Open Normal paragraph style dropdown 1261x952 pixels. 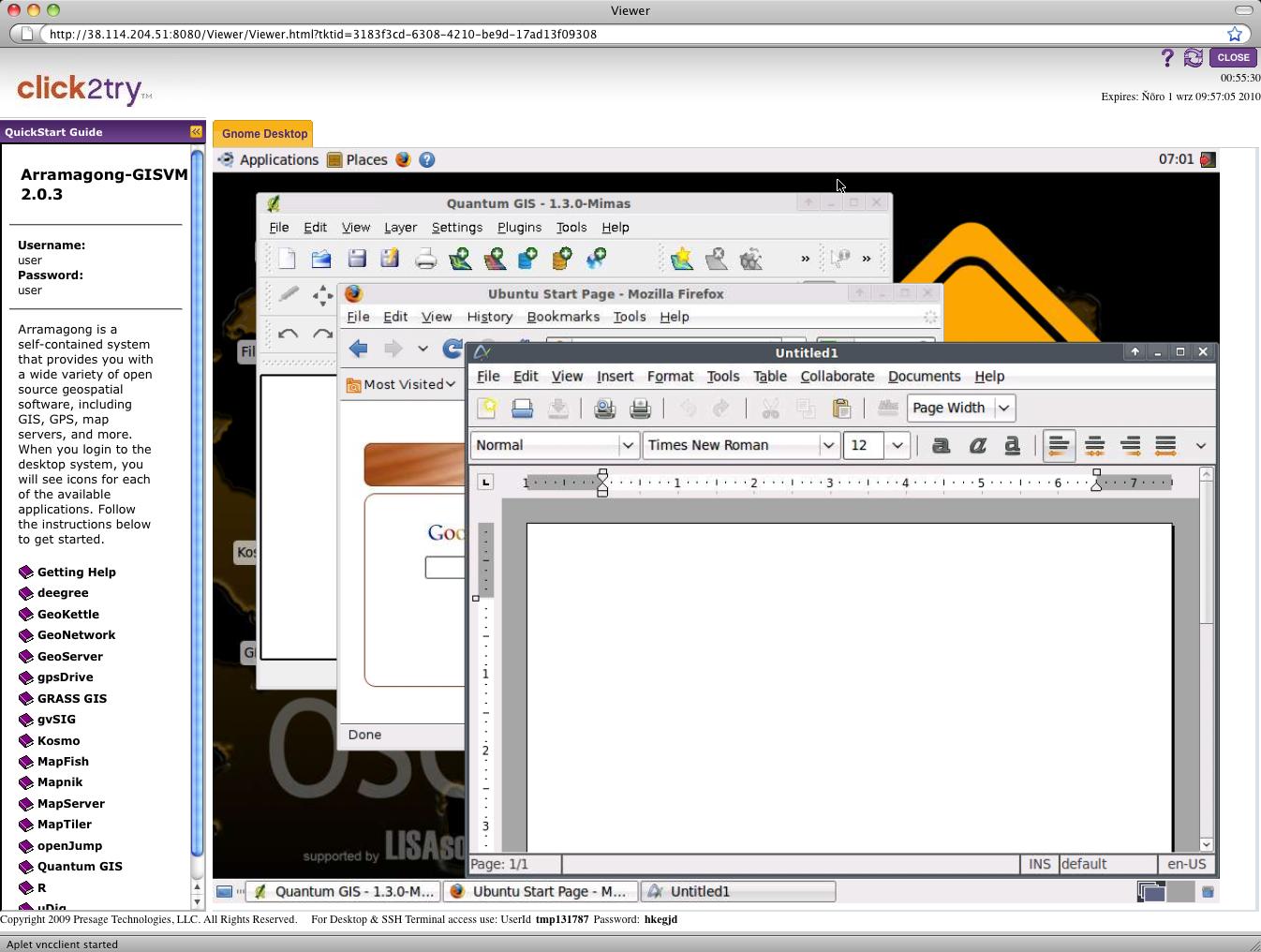628,446
